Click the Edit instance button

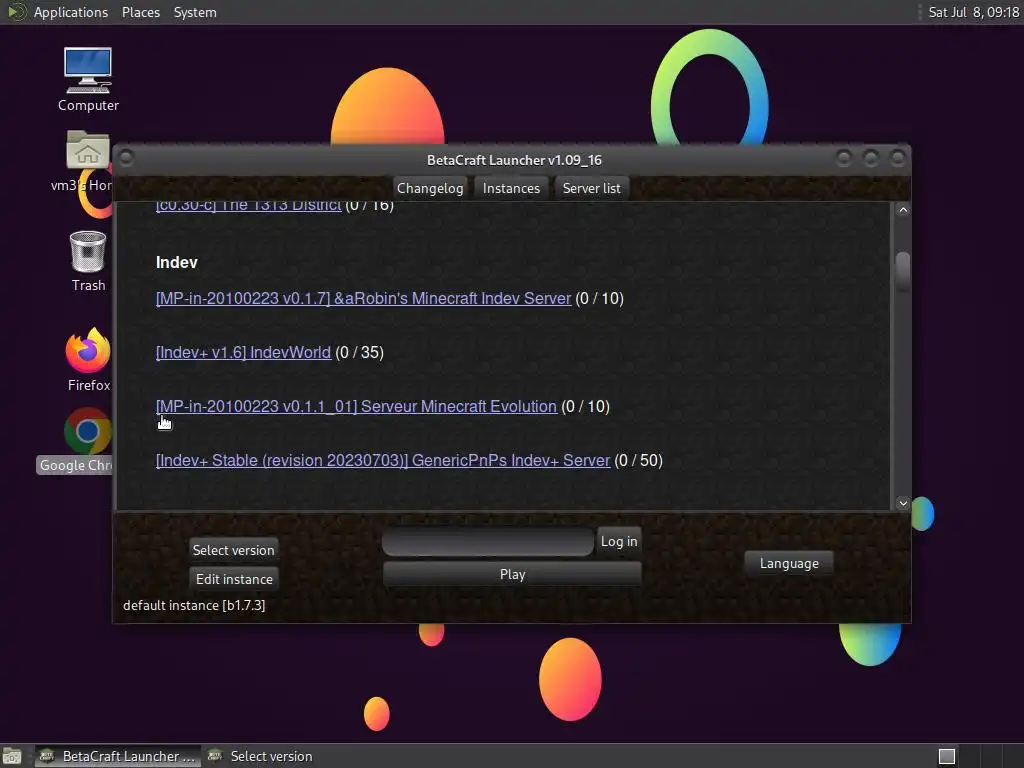tap(234, 579)
